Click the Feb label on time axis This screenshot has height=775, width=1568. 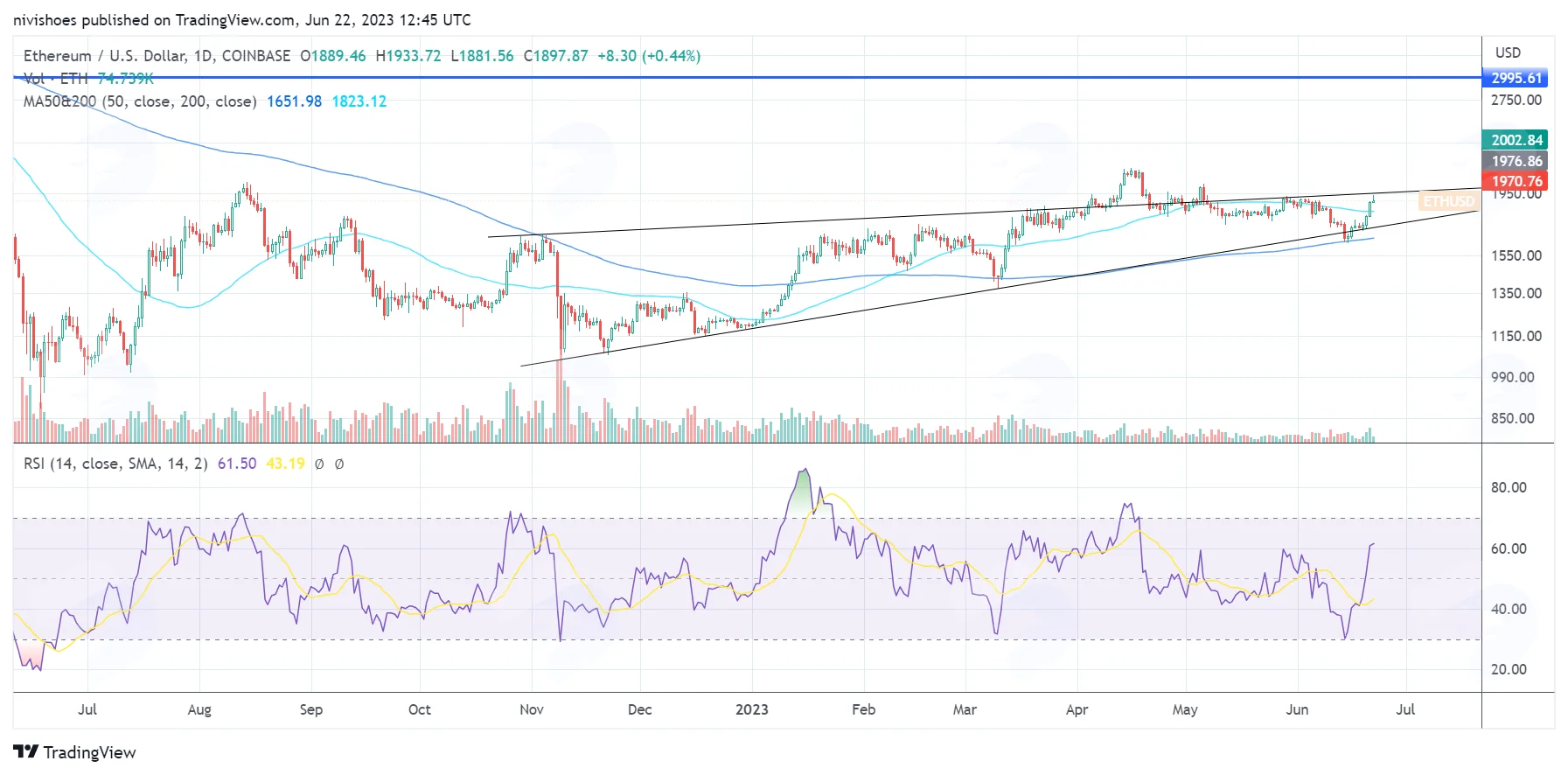click(x=864, y=709)
